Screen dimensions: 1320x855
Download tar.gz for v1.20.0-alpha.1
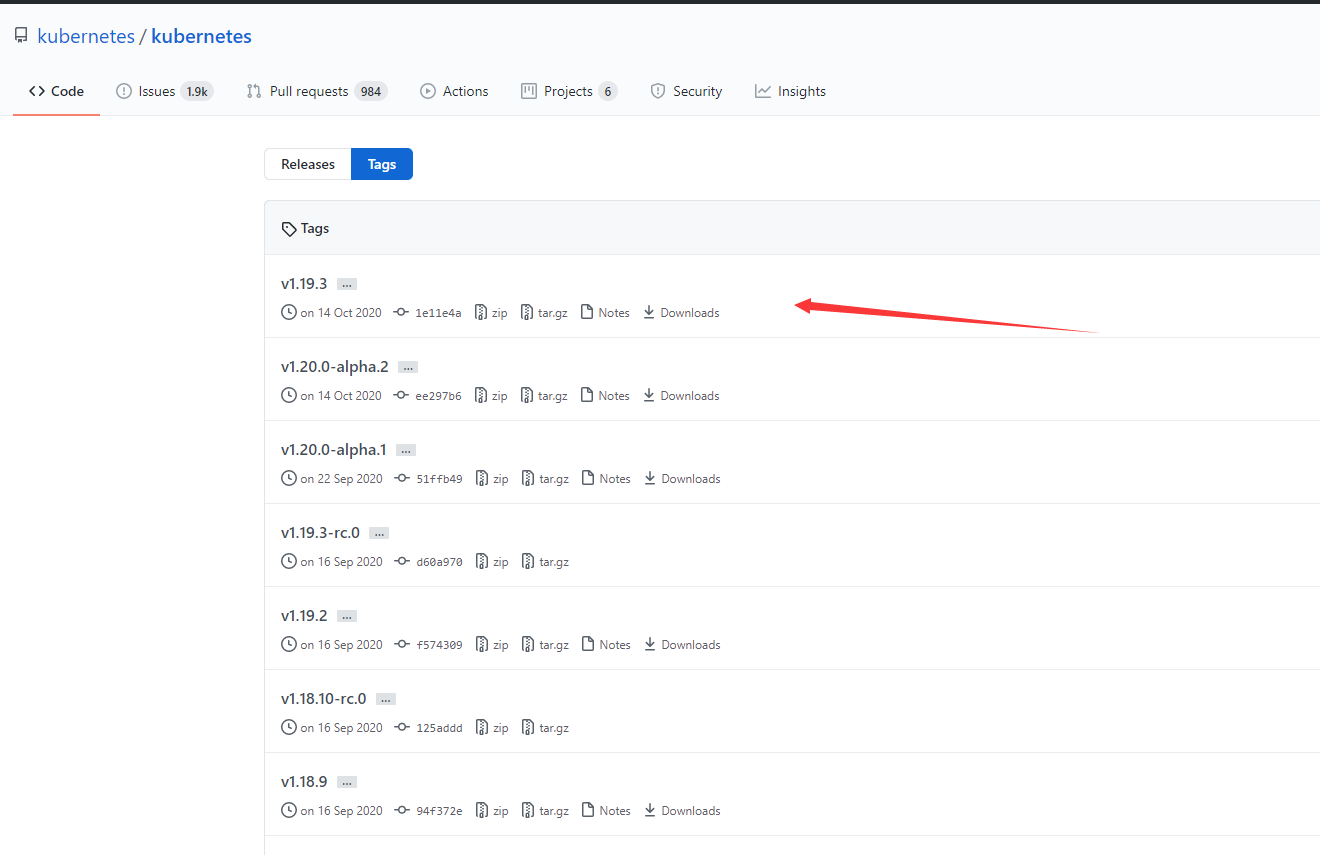point(545,479)
